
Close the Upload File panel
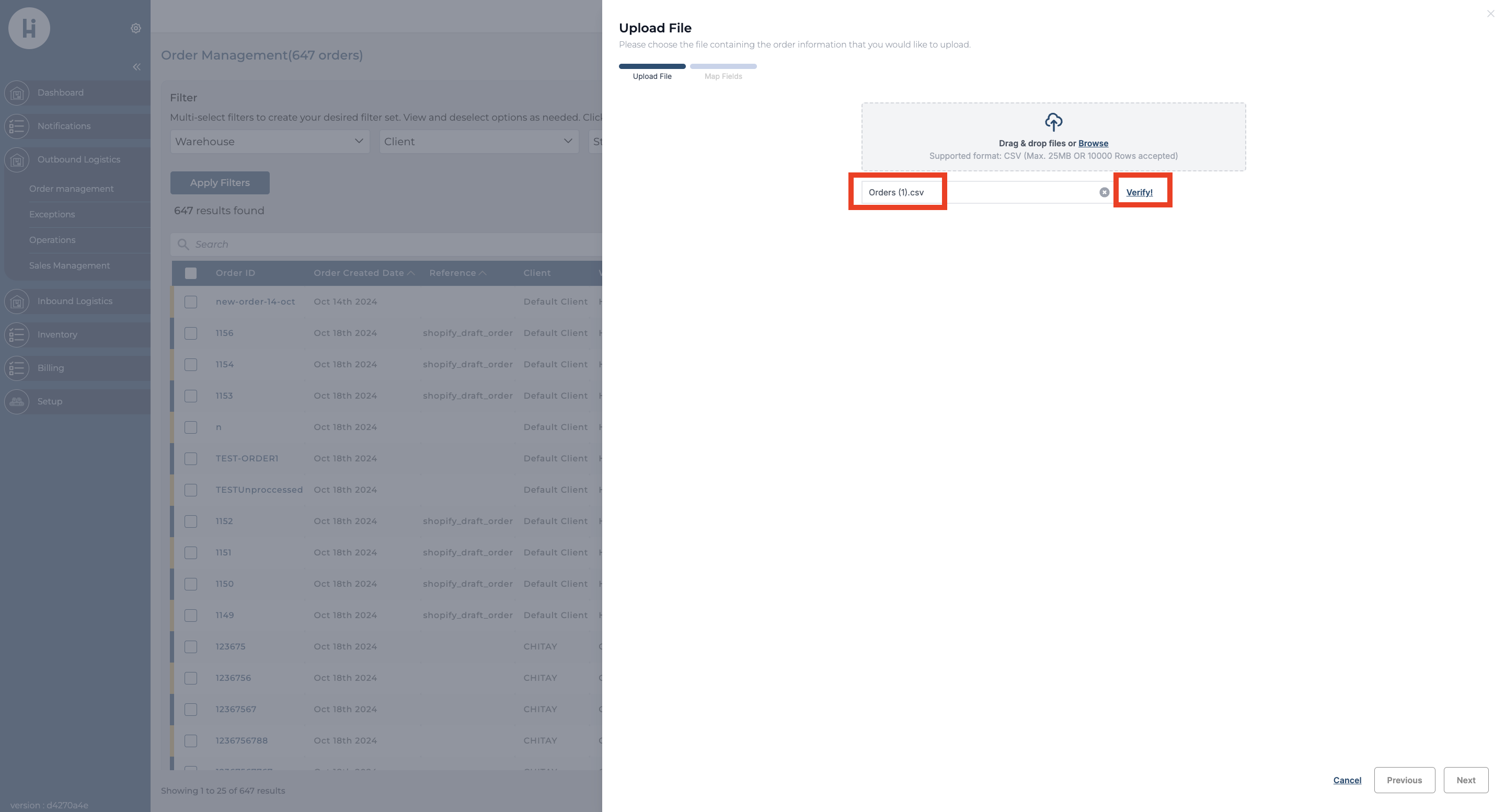pyautogui.click(x=1490, y=14)
